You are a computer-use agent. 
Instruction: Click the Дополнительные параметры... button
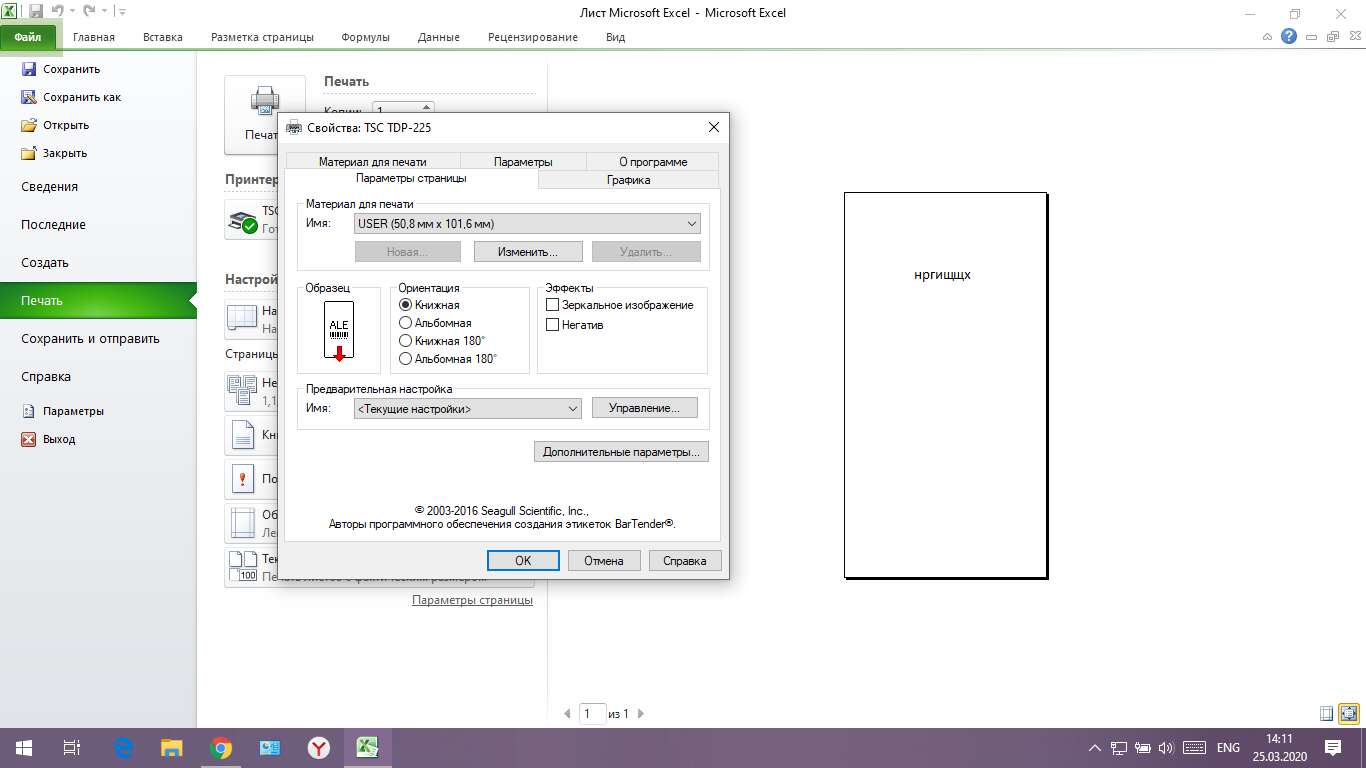621,452
